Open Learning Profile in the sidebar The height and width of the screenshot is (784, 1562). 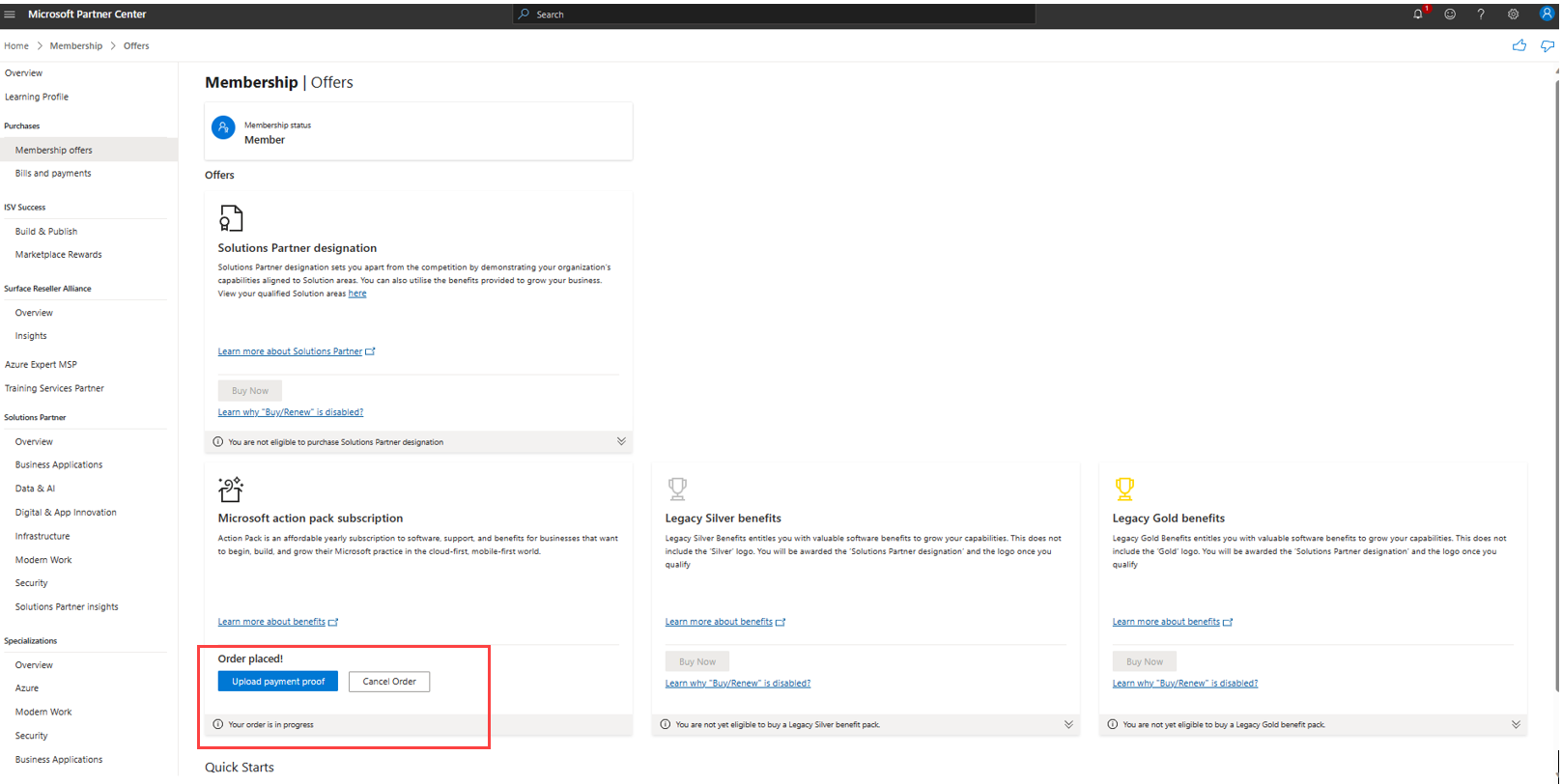click(37, 97)
